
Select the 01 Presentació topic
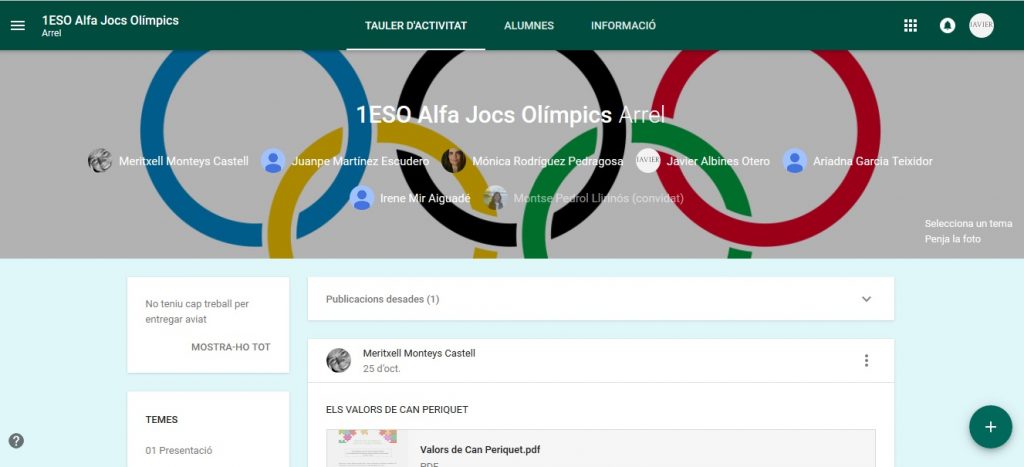(179, 451)
